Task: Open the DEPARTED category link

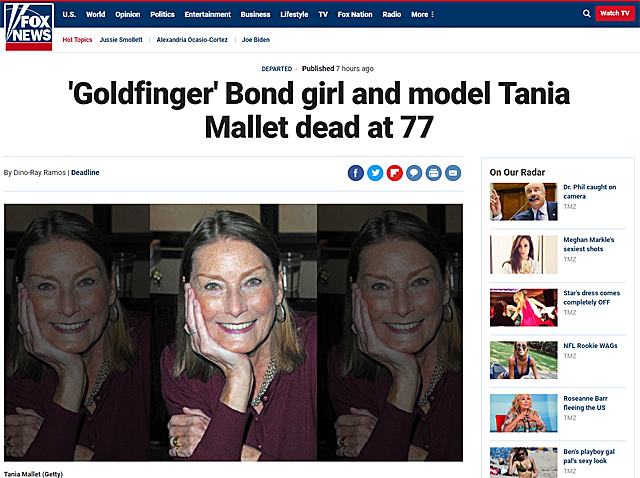Action: pyautogui.click(x=277, y=69)
